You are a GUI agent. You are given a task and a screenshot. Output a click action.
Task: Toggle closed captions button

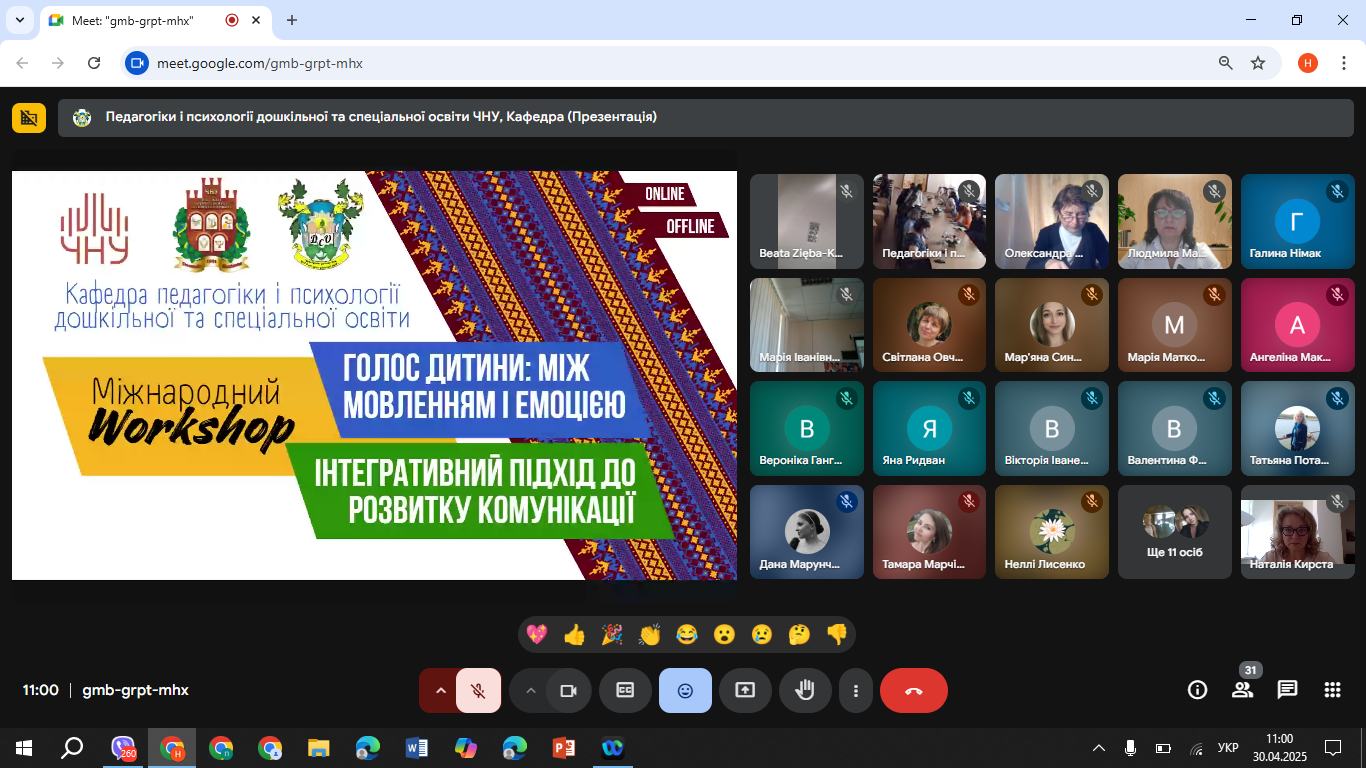pyautogui.click(x=625, y=690)
